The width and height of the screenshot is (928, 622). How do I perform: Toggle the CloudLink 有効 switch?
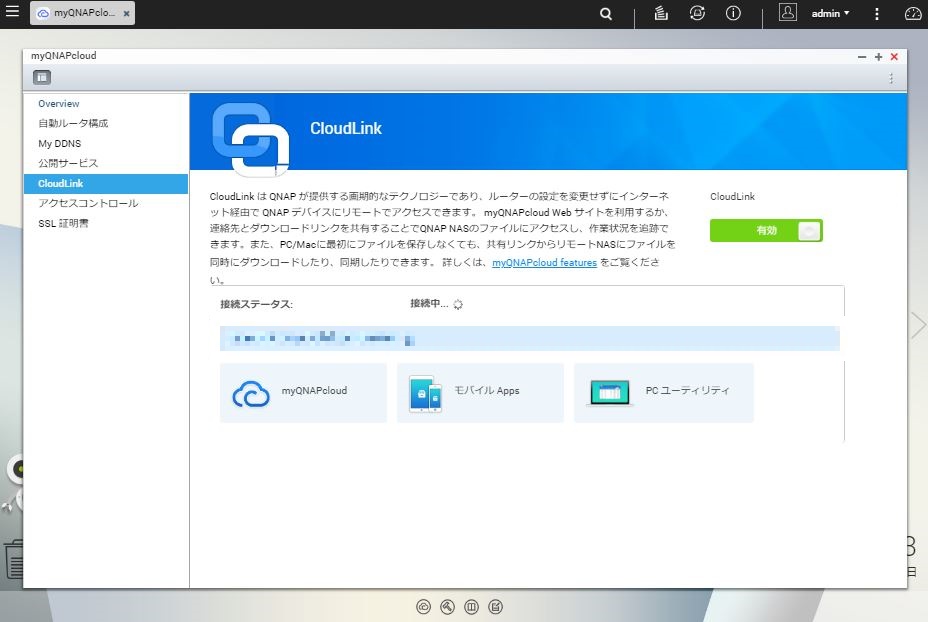point(766,231)
